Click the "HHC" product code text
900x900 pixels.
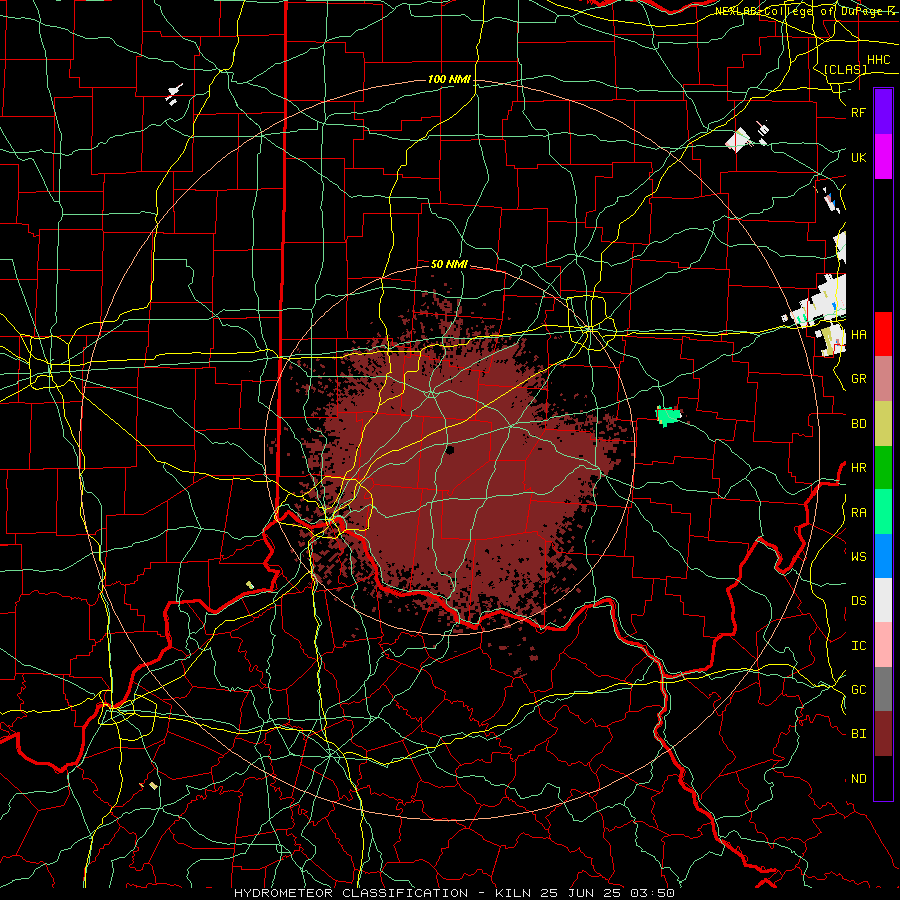(x=878, y=60)
